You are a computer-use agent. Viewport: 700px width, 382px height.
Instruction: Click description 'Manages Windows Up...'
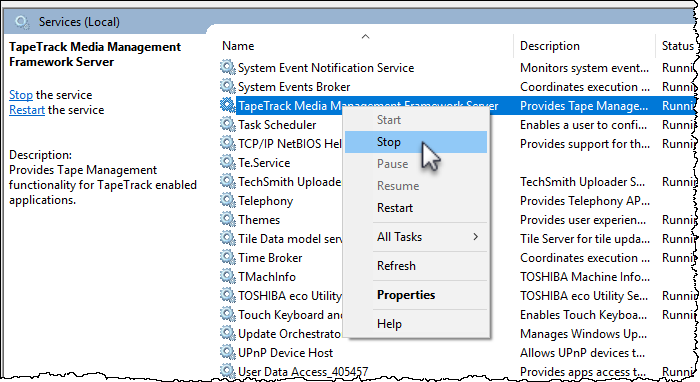point(583,334)
